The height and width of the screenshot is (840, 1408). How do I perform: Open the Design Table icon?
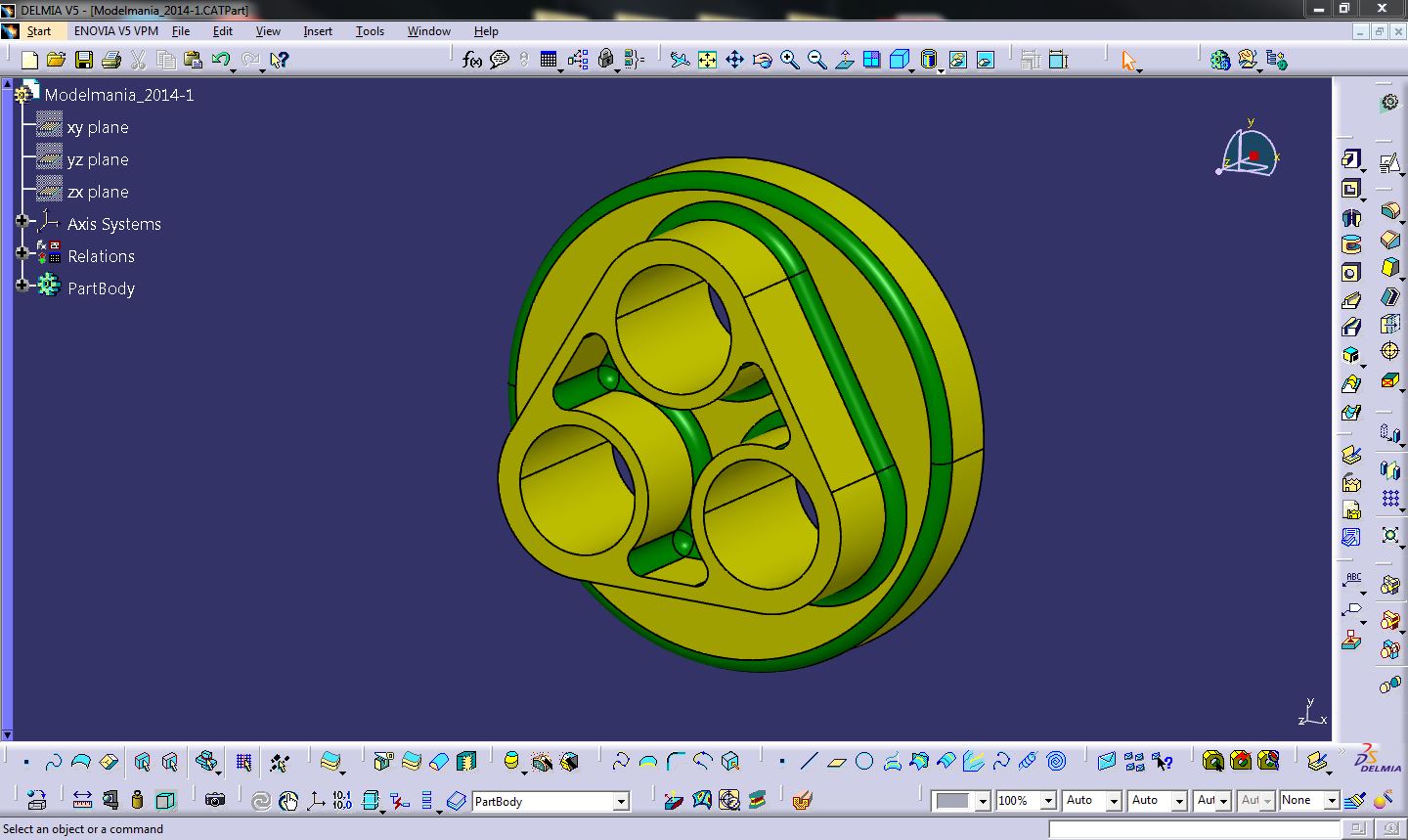(549, 60)
